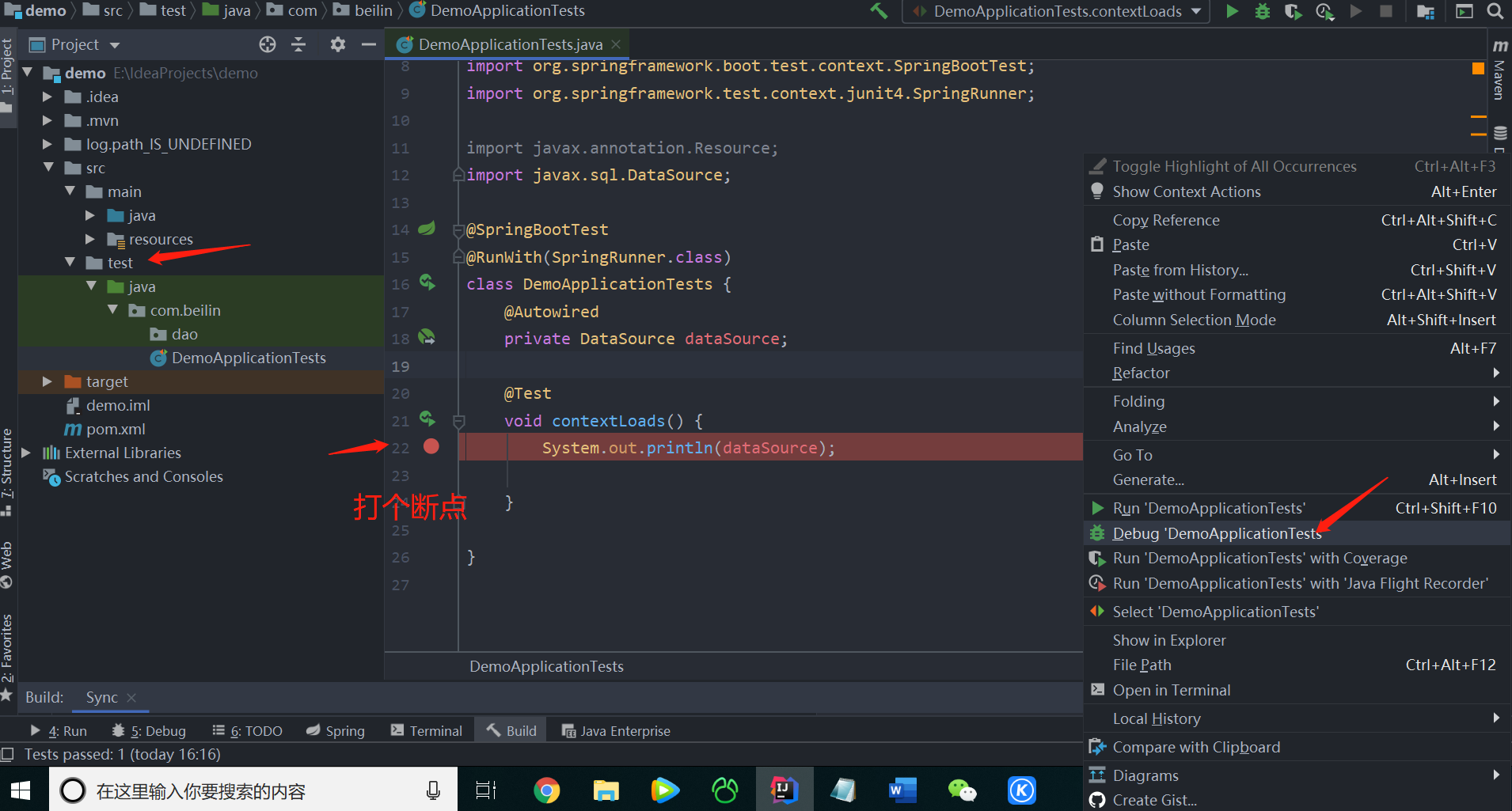Screen dimensions: 1512x811
Task: Click the Windows search input box
Action: click(253, 790)
